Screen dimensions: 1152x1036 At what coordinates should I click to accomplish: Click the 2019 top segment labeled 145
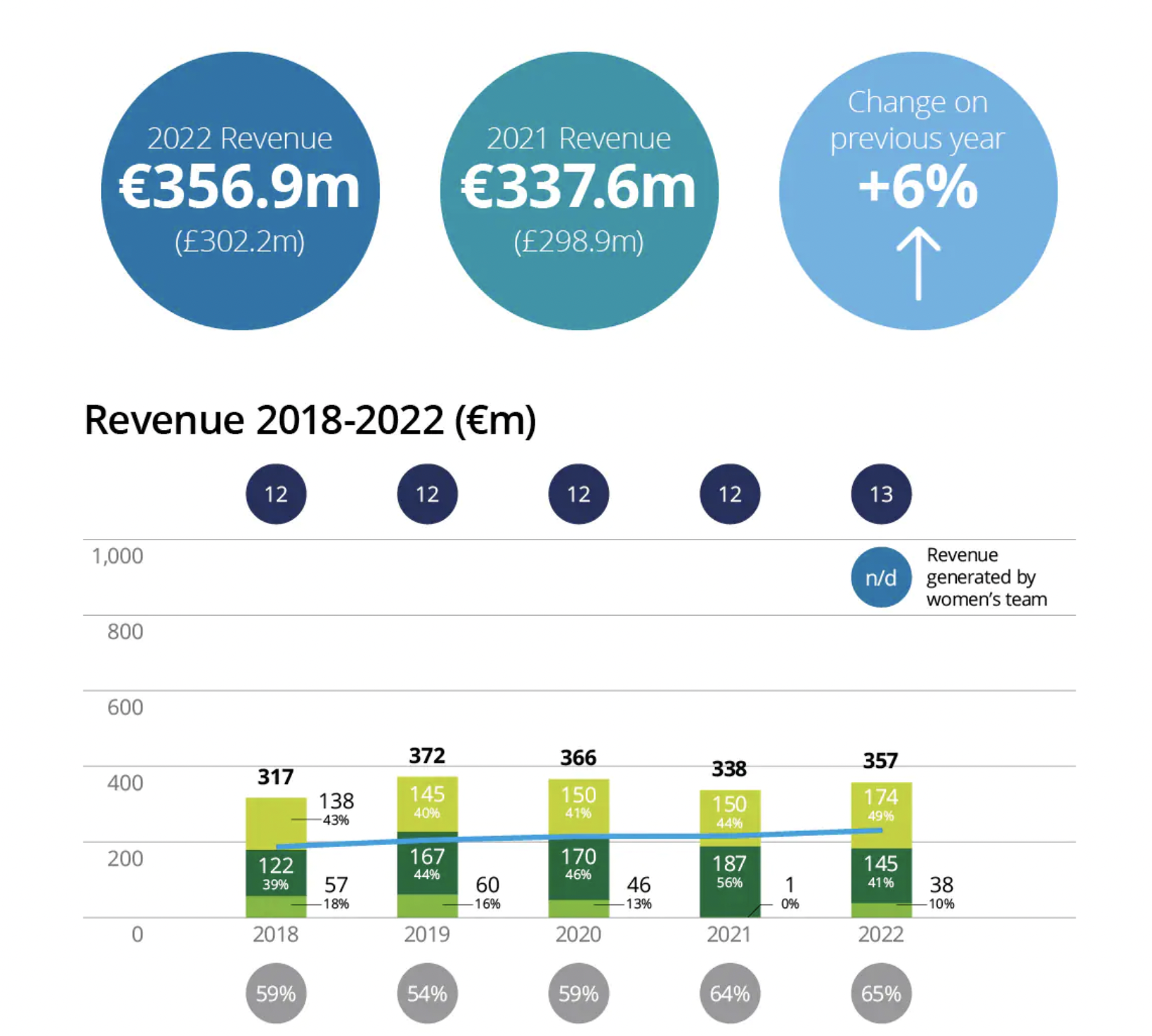(x=427, y=804)
